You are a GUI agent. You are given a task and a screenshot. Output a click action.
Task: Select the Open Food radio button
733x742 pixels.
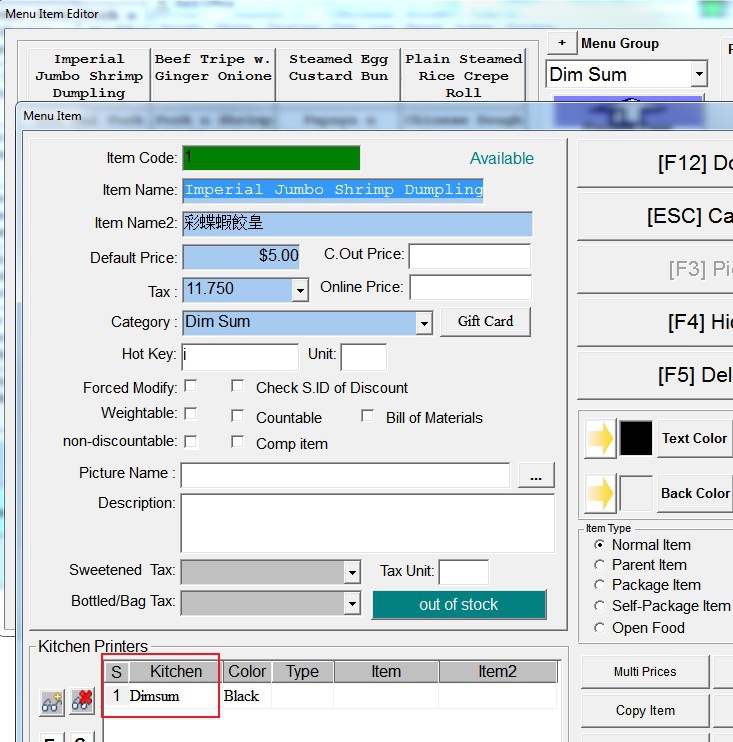click(600, 628)
